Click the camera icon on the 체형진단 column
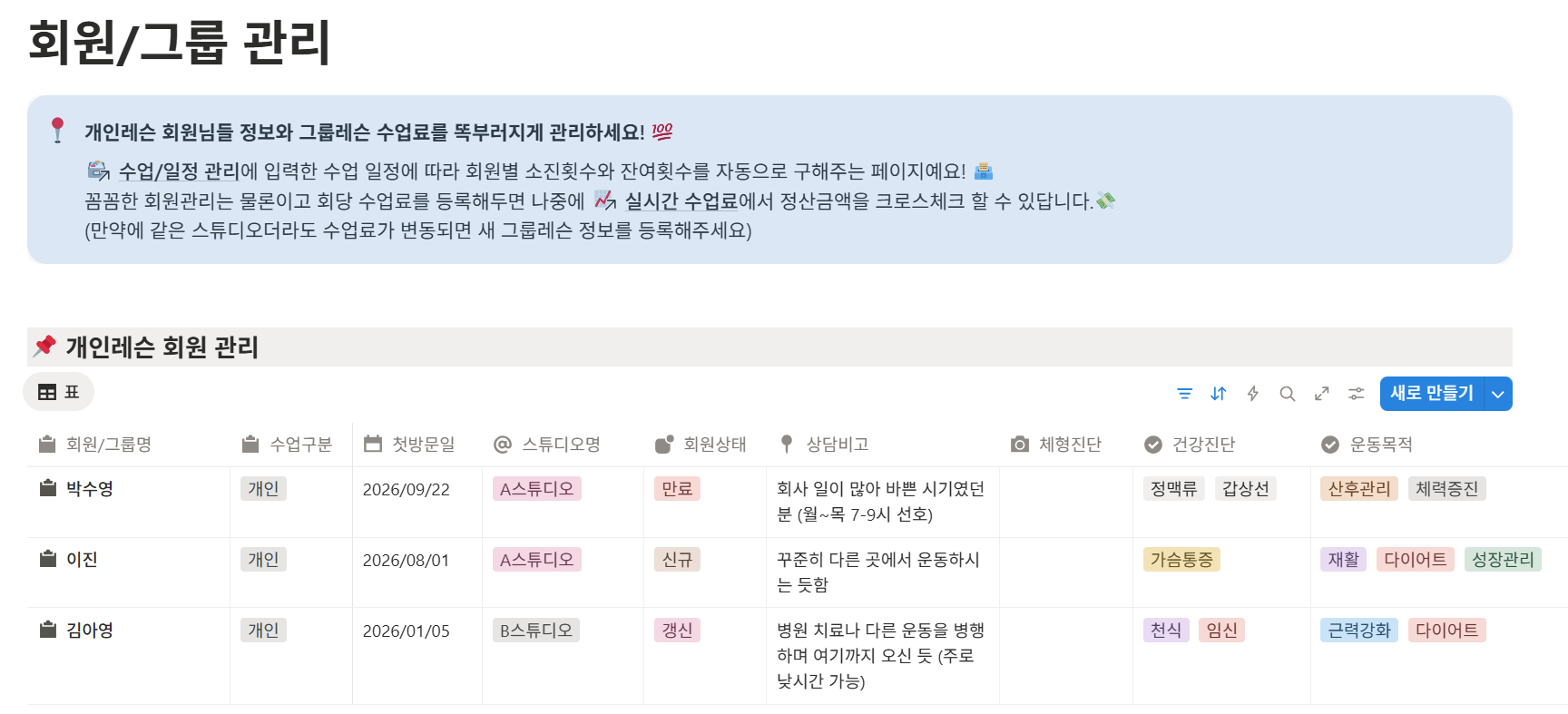This screenshot has height=714, width=1568. click(x=1018, y=444)
